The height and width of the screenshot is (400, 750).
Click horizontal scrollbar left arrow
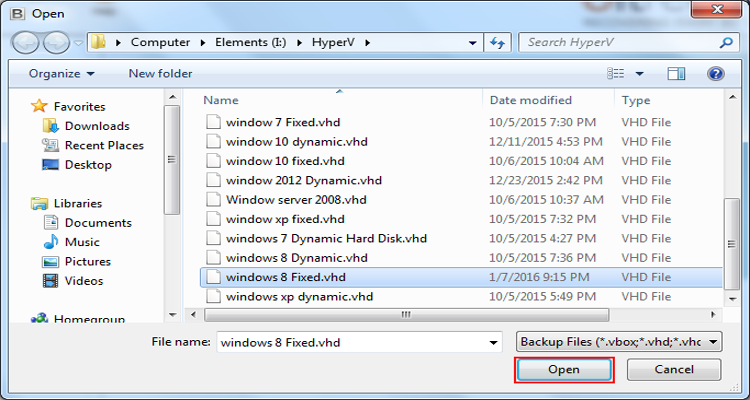pos(193,315)
